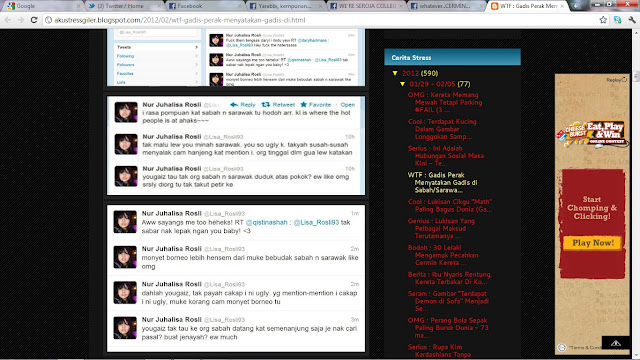The height and width of the screenshot is (360, 640).
Task: Reload the page with the refresh icon
Action: [34, 20]
